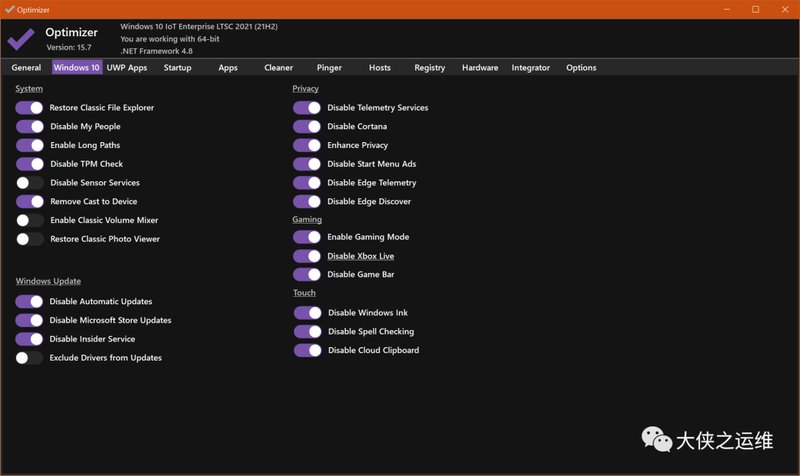Turn on Enable Classic Volume Mixer
The image size is (800, 476).
30,220
